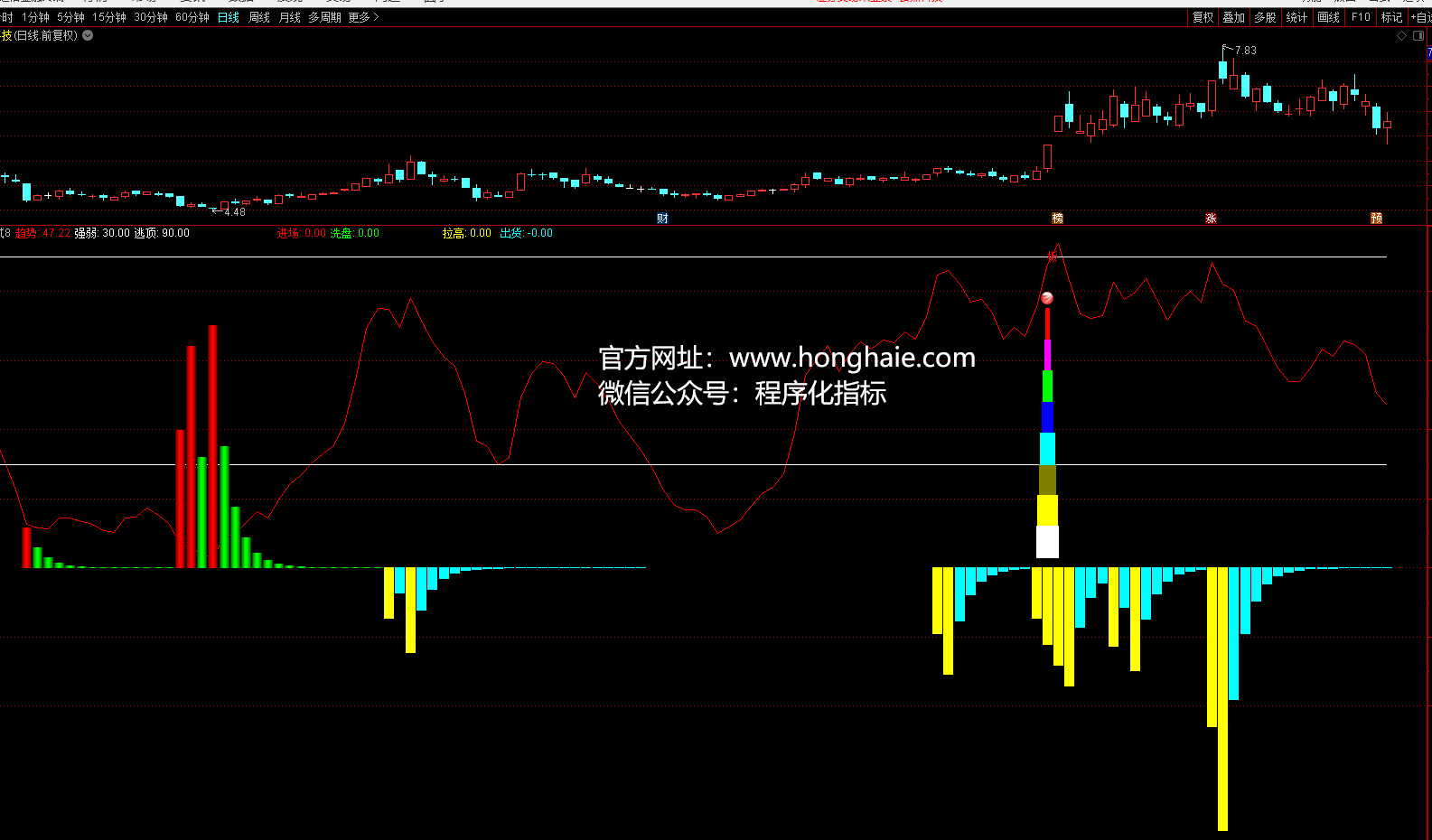
Task: Click the 叠加 overlay button
Action: (x=1233, y=17)
